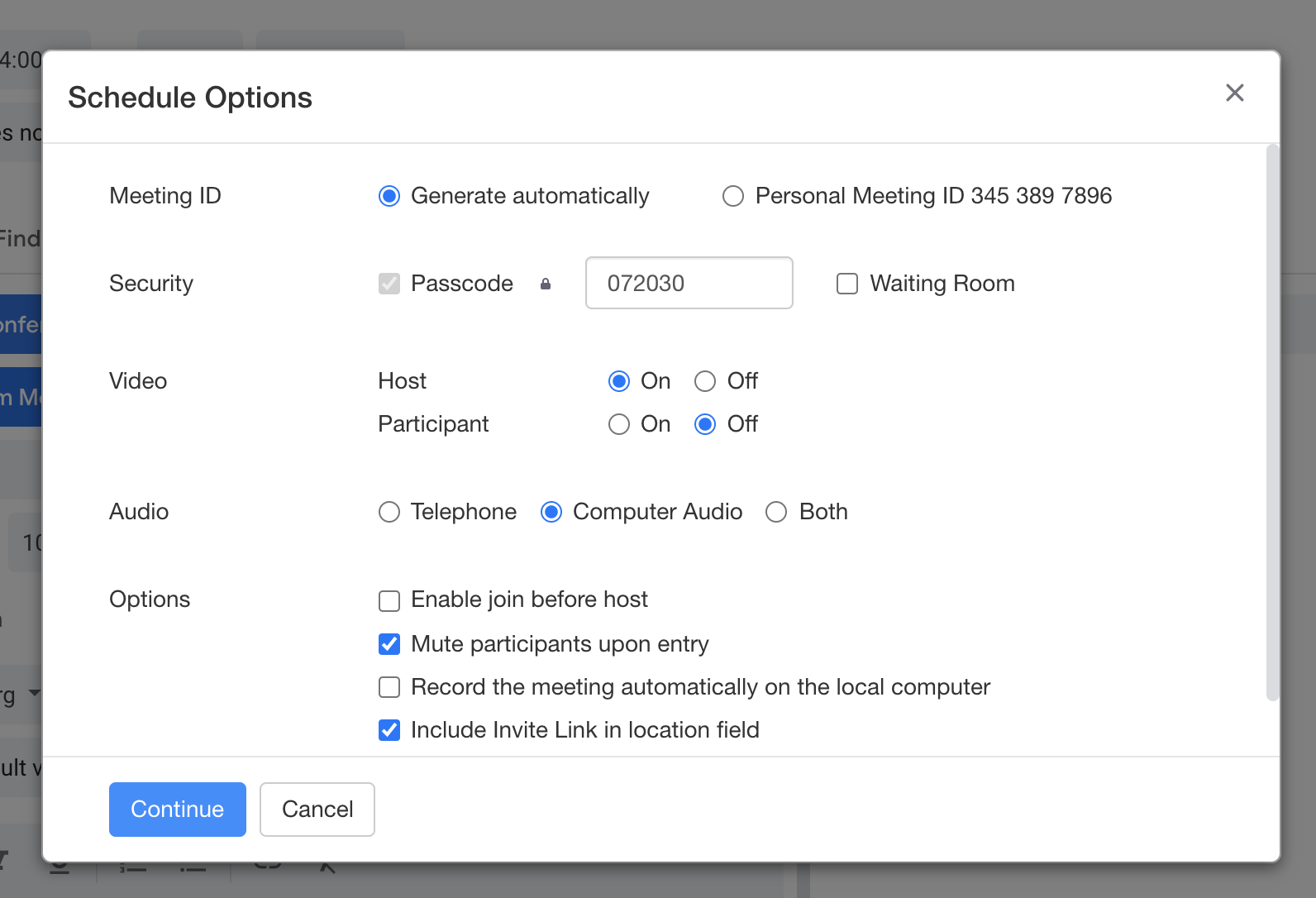
Task: Click the Participant label under Video
Action: click(433, 424)
